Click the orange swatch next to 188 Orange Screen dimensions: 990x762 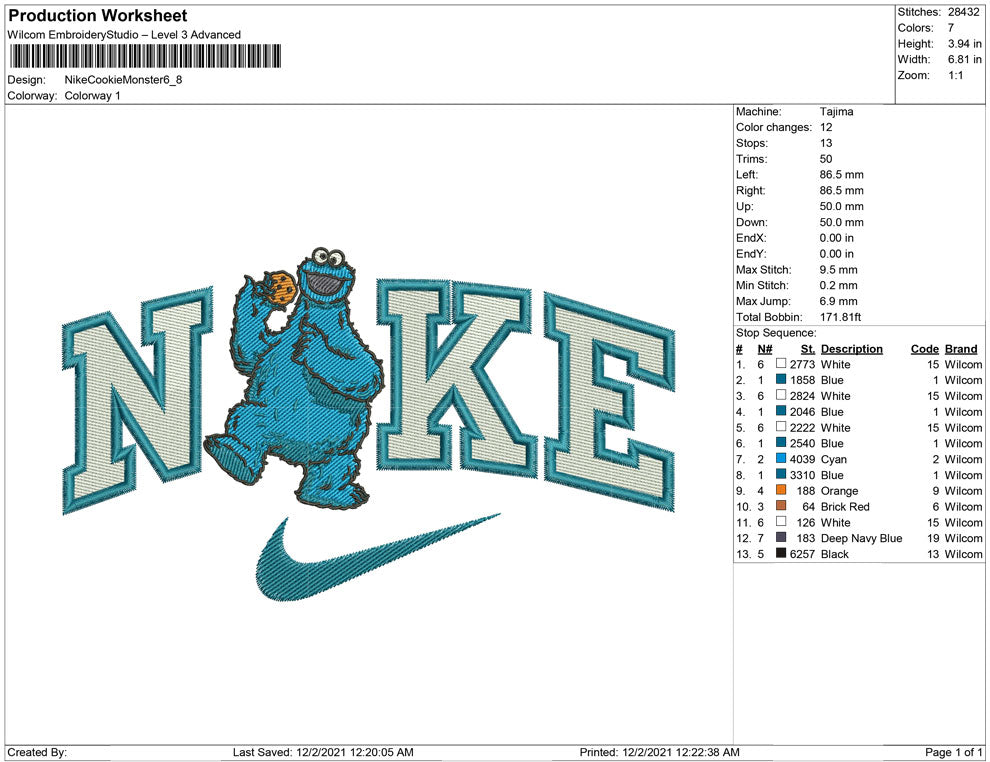781,490
